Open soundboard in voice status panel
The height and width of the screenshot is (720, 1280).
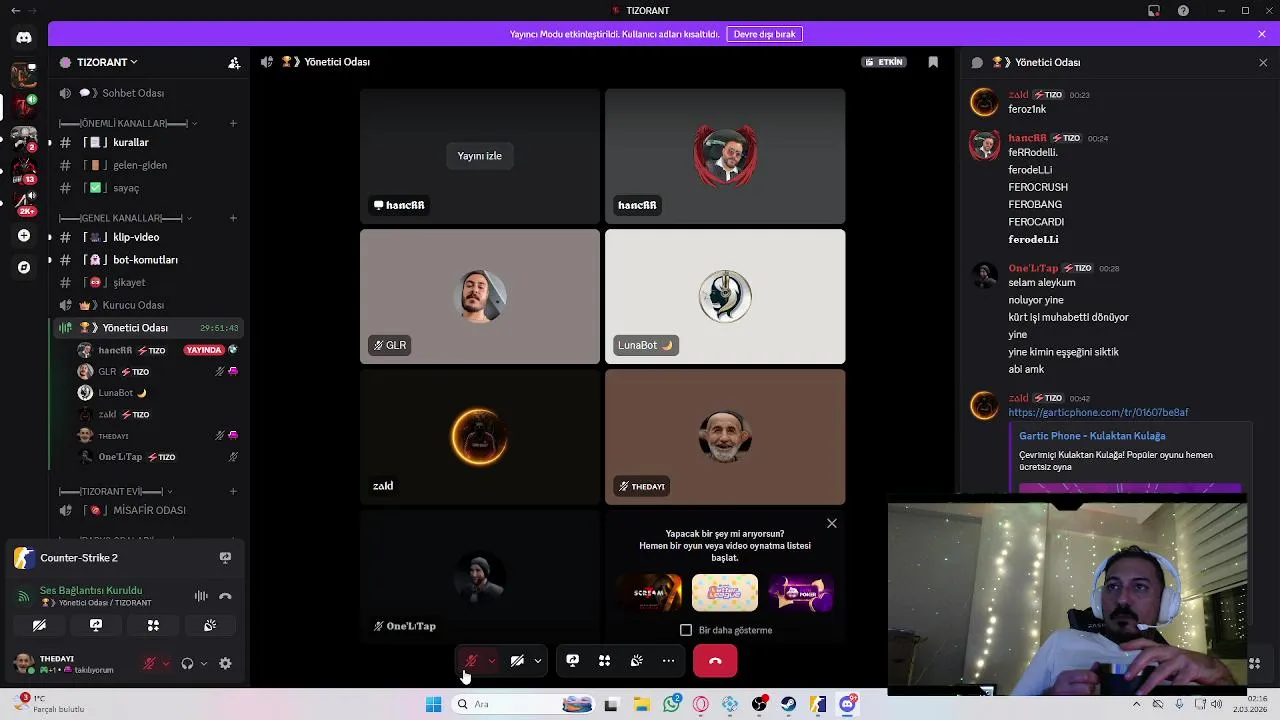(210, 625)
